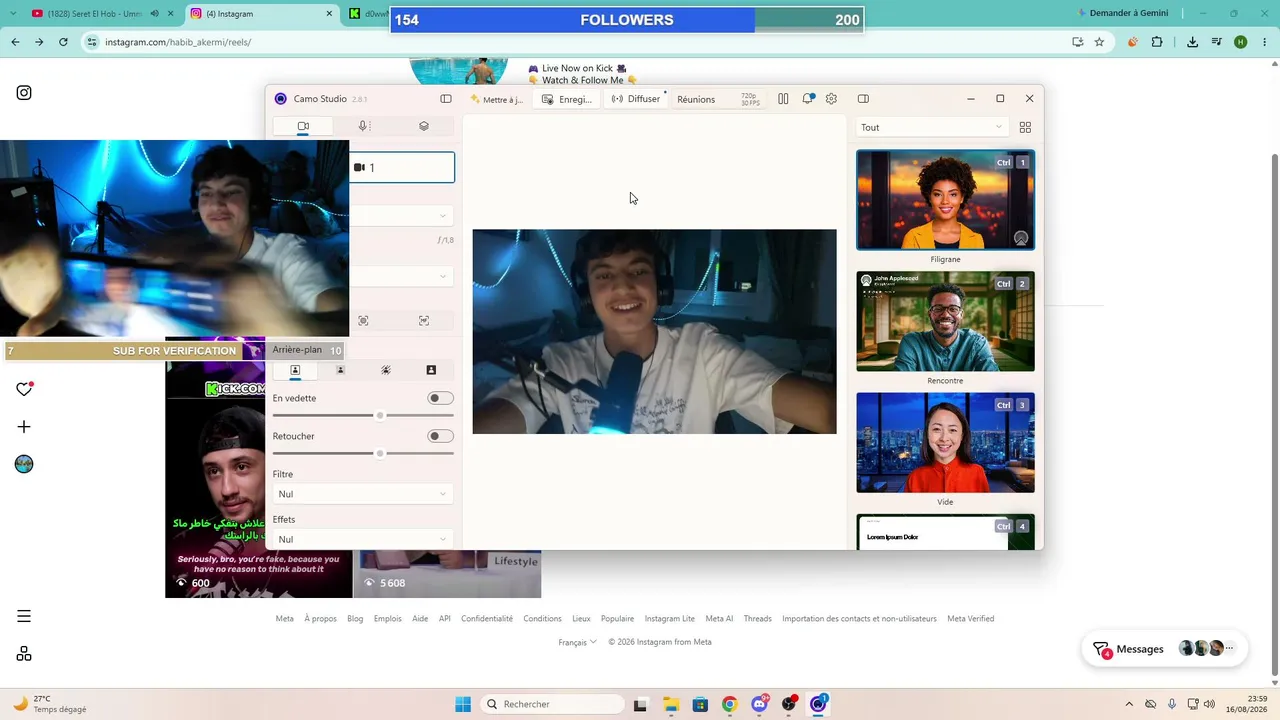Create new Instagram post with plus icon
The image size is (1280, 720).
pyautogui.click(x=24, y=427)
